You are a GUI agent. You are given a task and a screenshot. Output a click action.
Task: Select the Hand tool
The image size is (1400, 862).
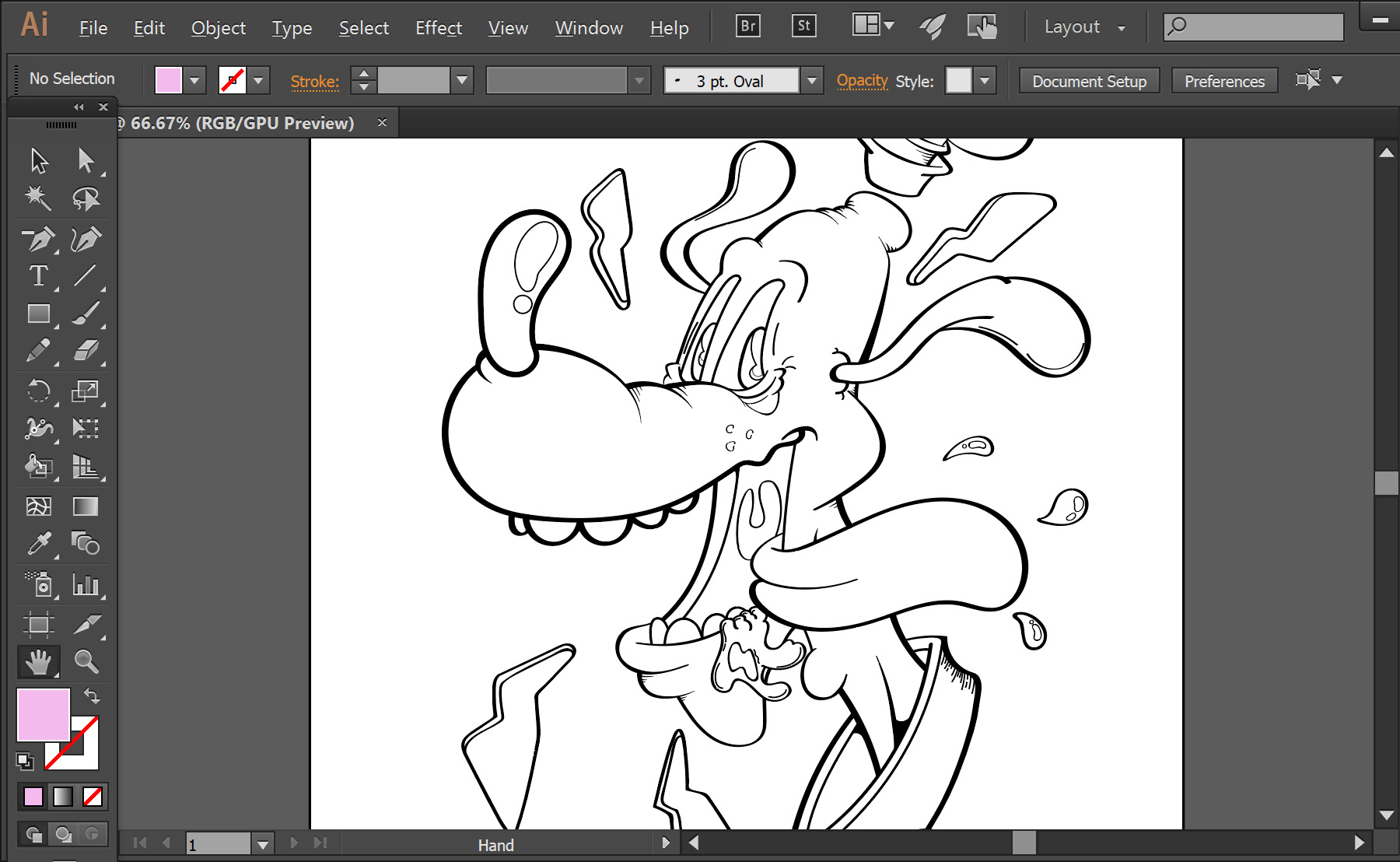point(39,662)
